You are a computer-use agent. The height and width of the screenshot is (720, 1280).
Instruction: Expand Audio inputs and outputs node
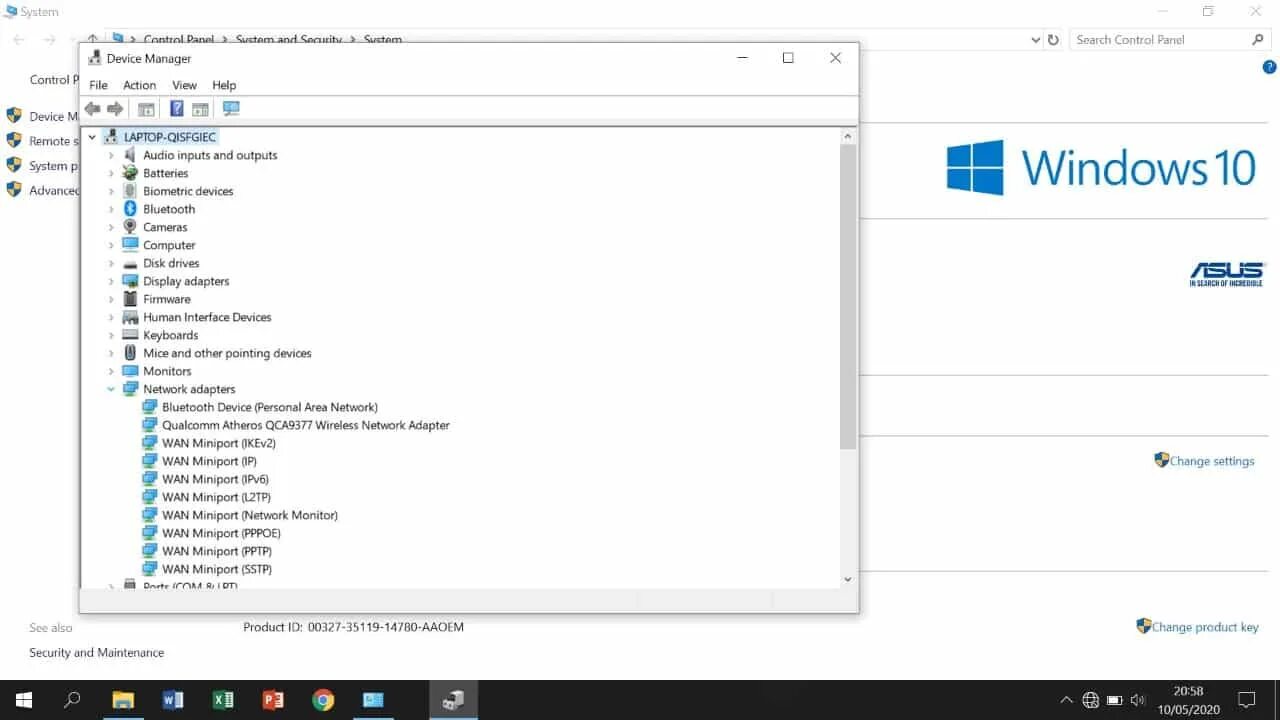(x=111, y=155)
